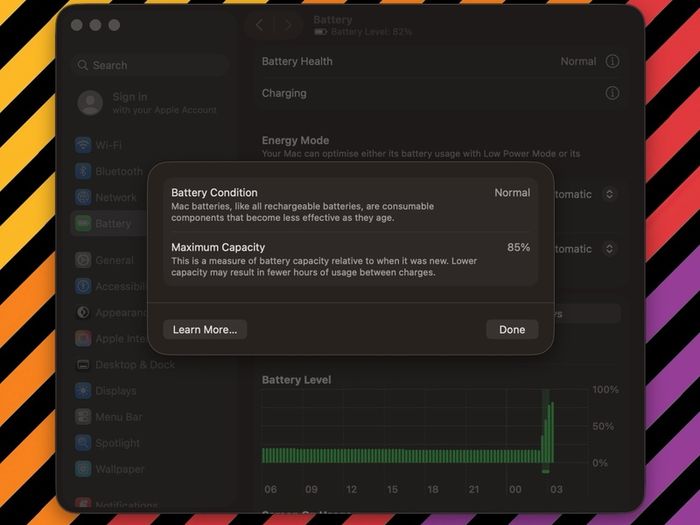The width and height of the screenshot is (700, 525).
Task: Select Wallpaper label in sidebar
Action: 120,469
